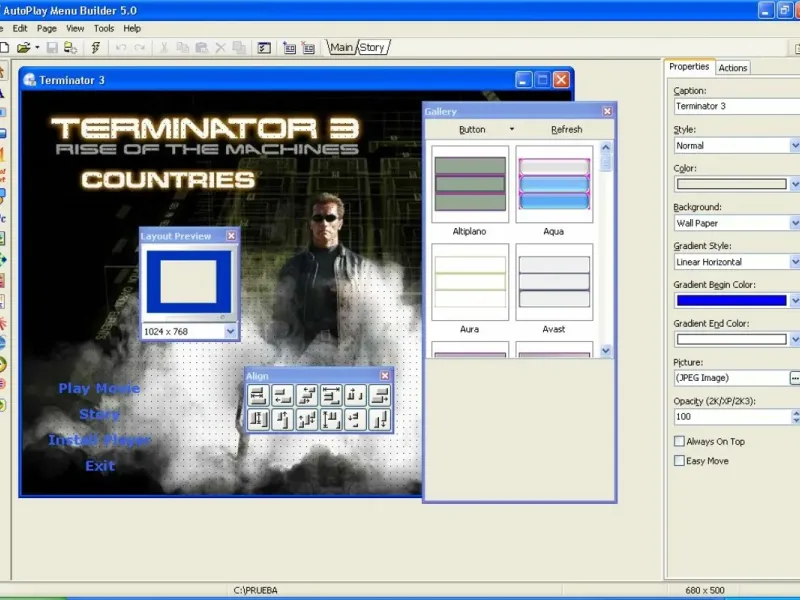Click the Picture browse ellipsis button

click(795, 378)
